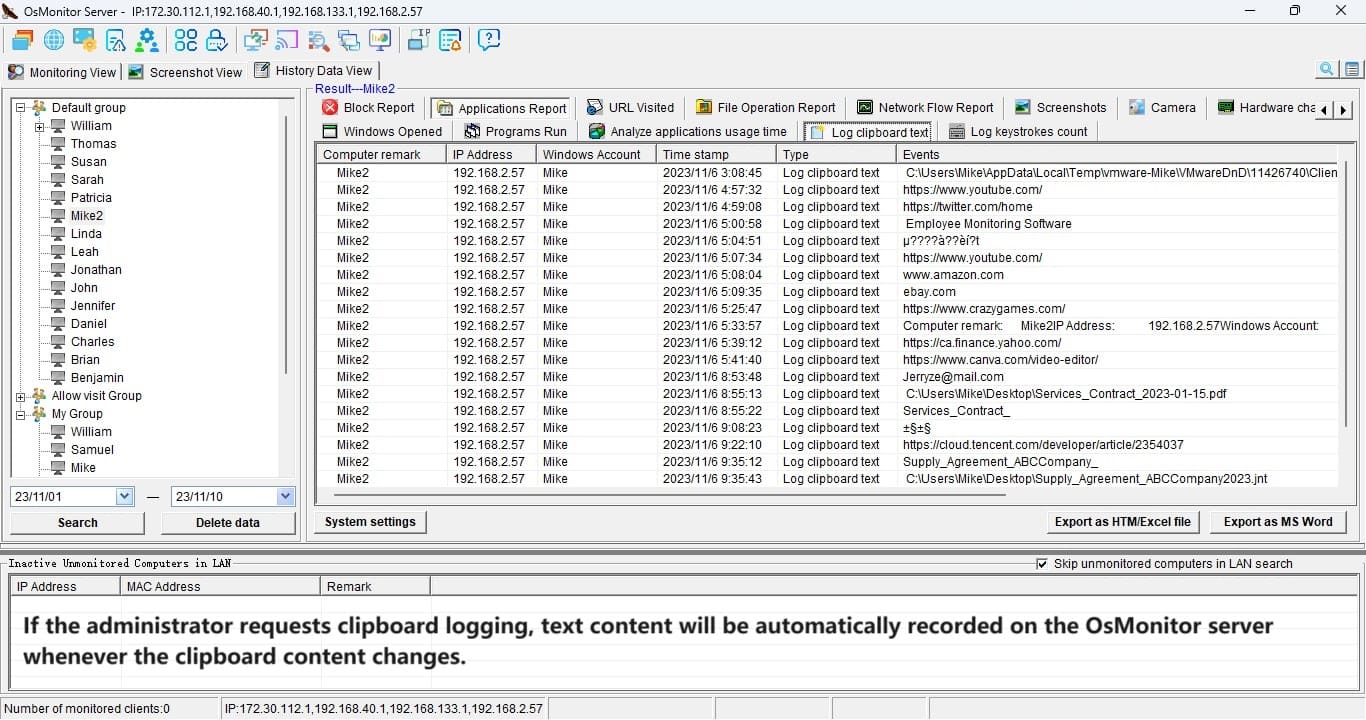
Task: Open the Windows Opened sub-tab
Action: tap(382, 132)
